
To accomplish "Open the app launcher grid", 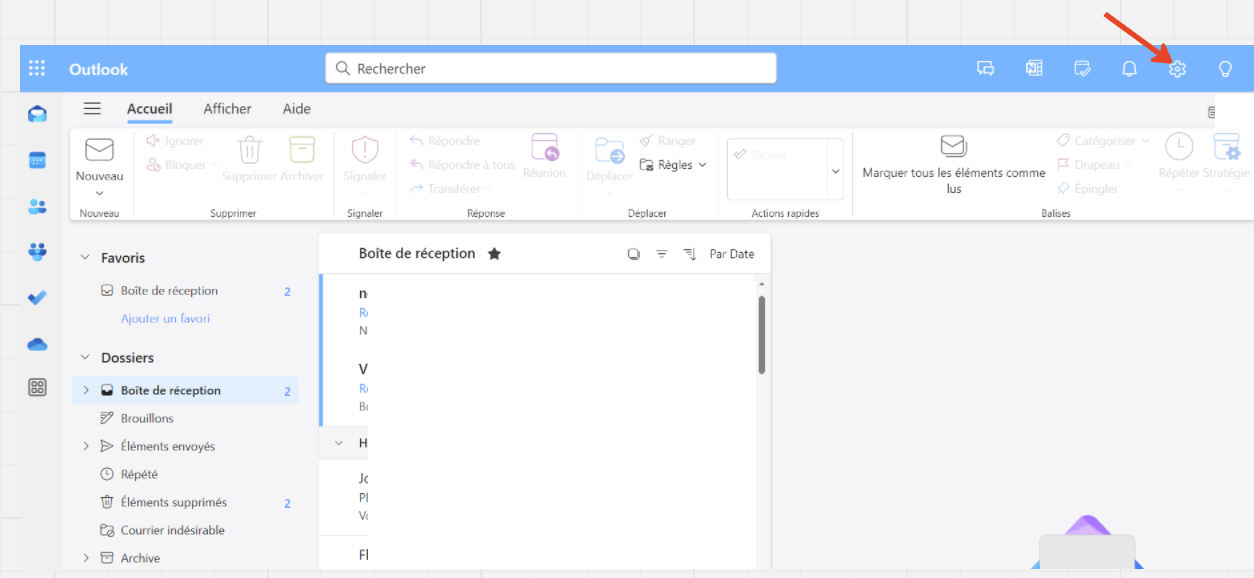I will pyautogui.click(x=37, y=69).
